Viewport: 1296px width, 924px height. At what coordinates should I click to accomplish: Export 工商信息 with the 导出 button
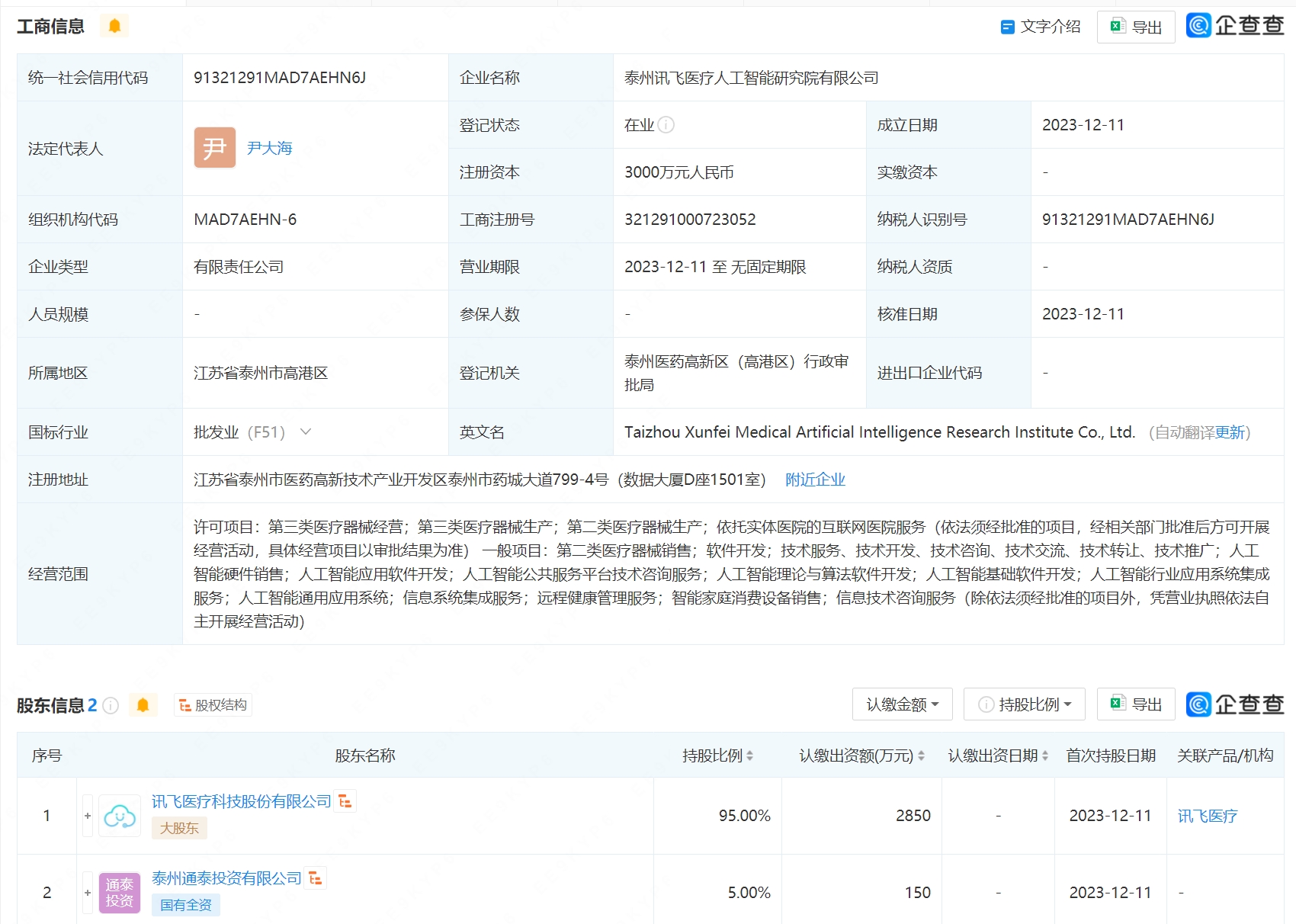[1136, 27]
